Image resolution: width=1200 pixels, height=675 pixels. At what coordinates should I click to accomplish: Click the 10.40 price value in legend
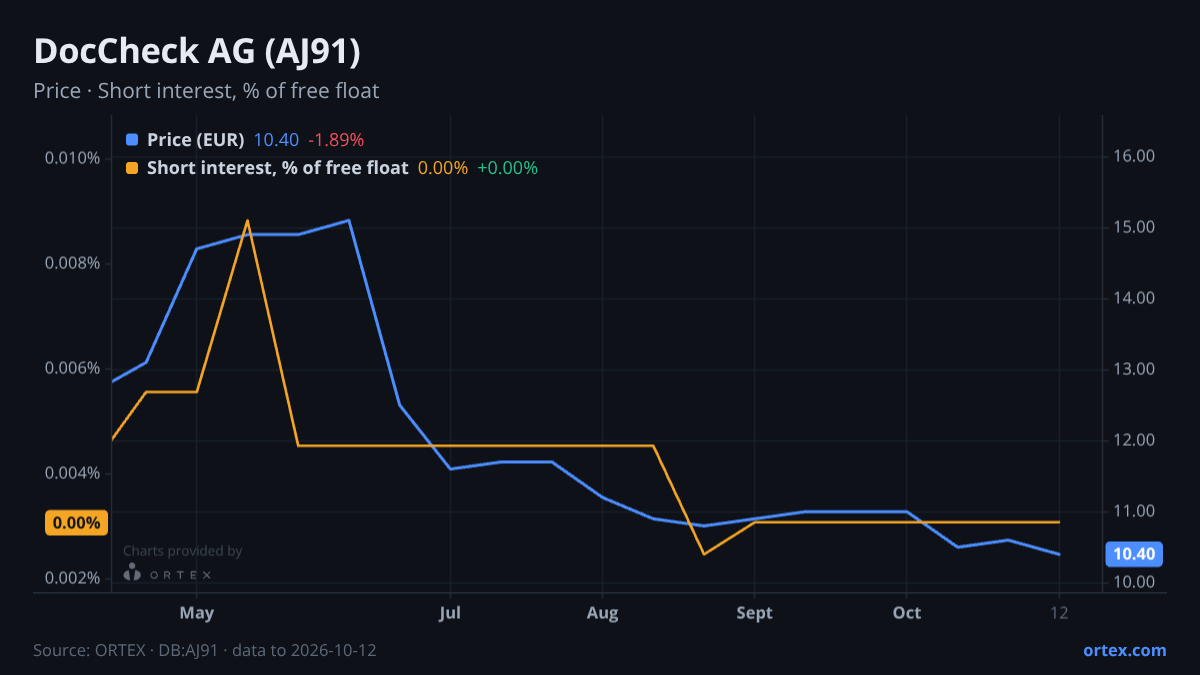[x=275, y=140]
